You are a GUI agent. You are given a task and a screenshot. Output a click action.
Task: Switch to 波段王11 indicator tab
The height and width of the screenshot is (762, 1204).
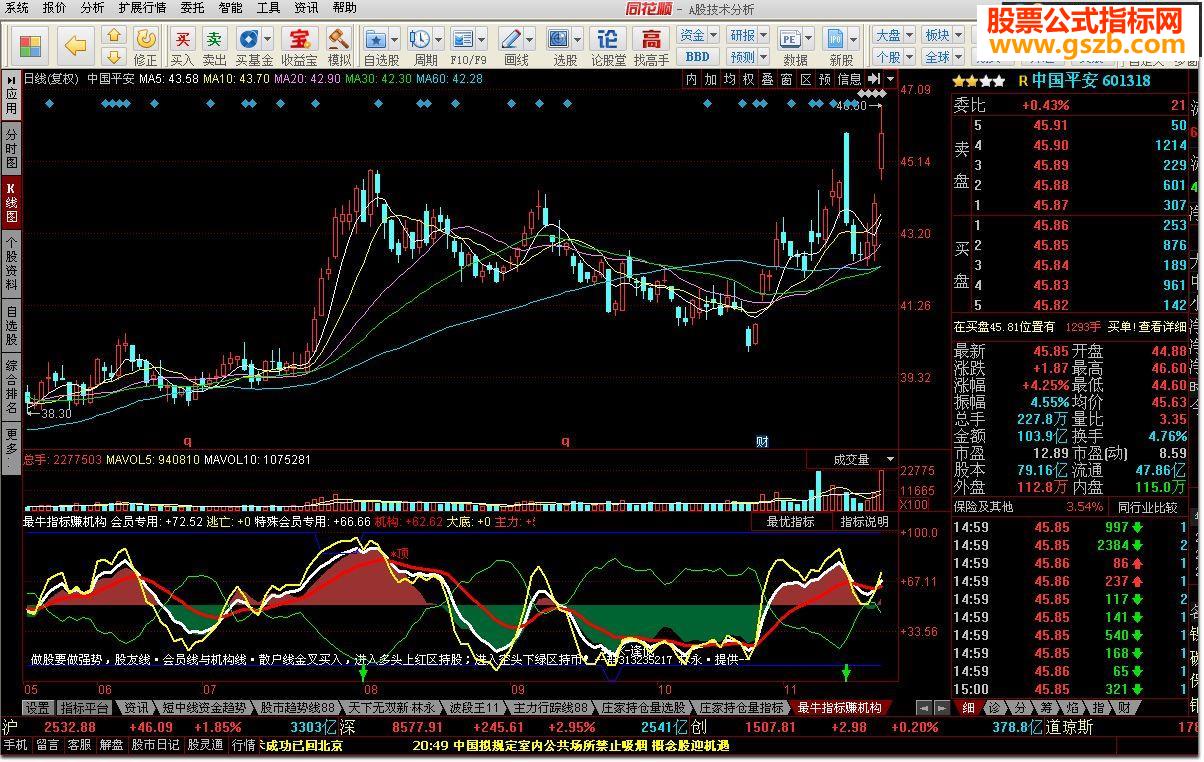click(472, 708)
